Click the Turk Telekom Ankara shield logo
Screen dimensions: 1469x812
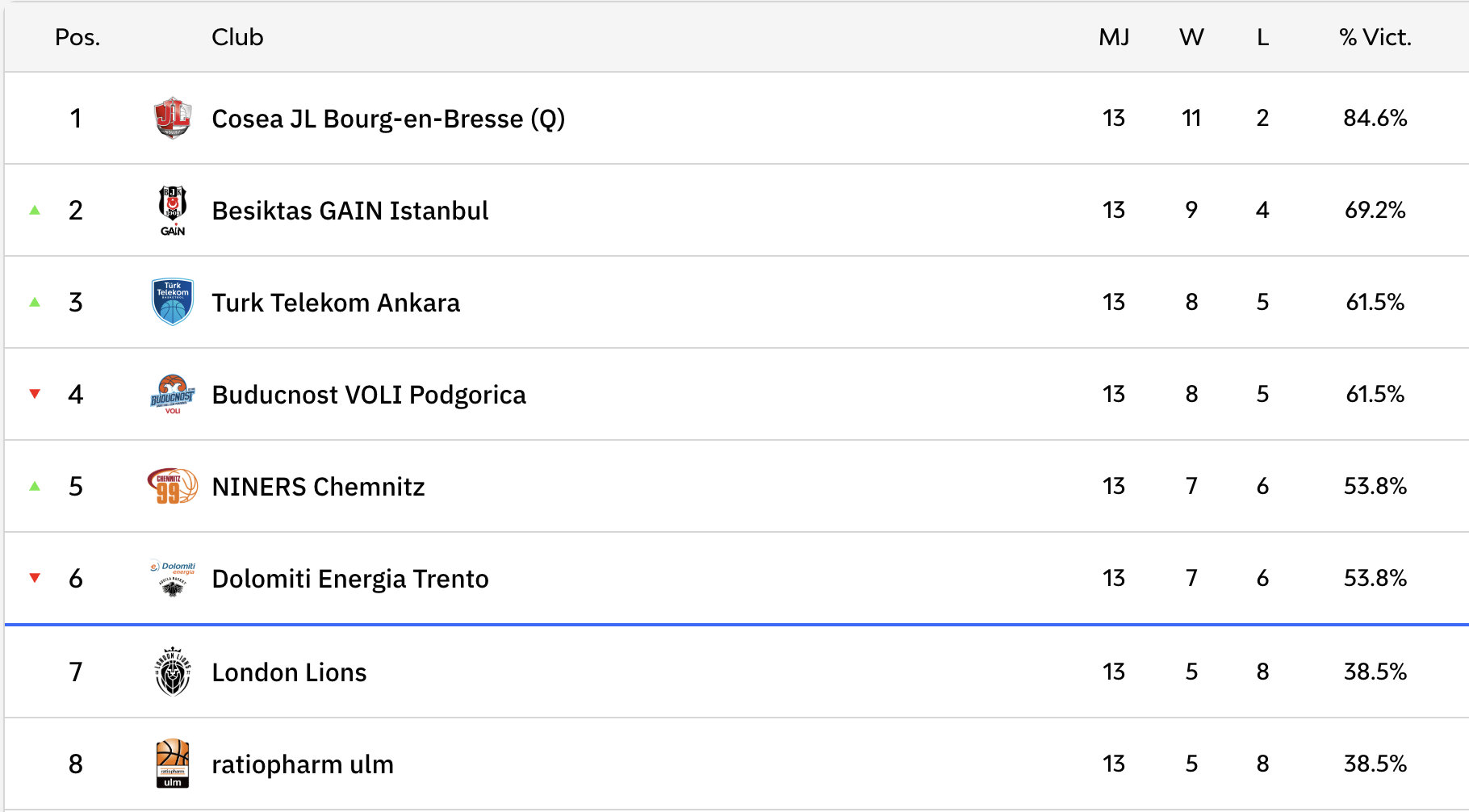172,302
